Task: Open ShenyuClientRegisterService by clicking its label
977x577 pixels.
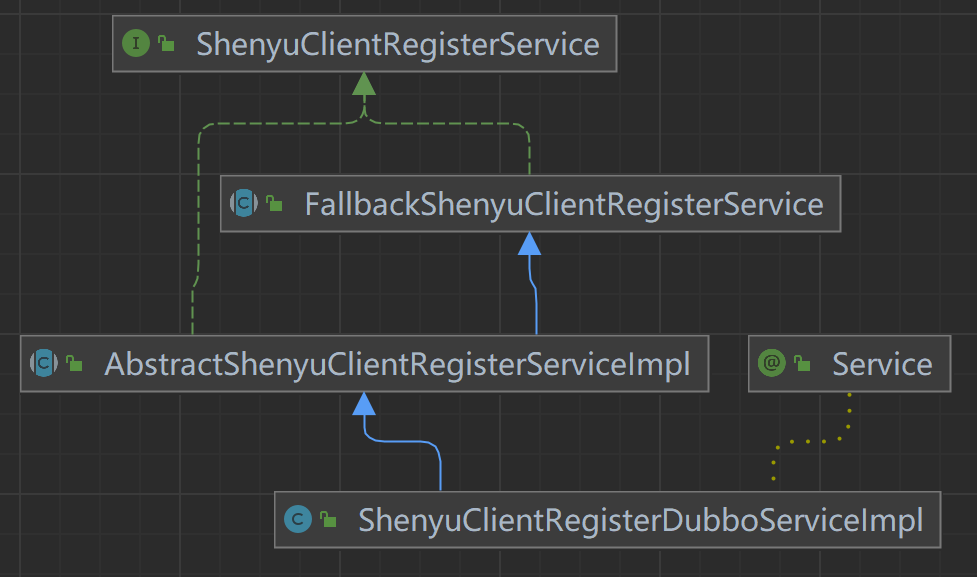Action: [x=397, y=44]
